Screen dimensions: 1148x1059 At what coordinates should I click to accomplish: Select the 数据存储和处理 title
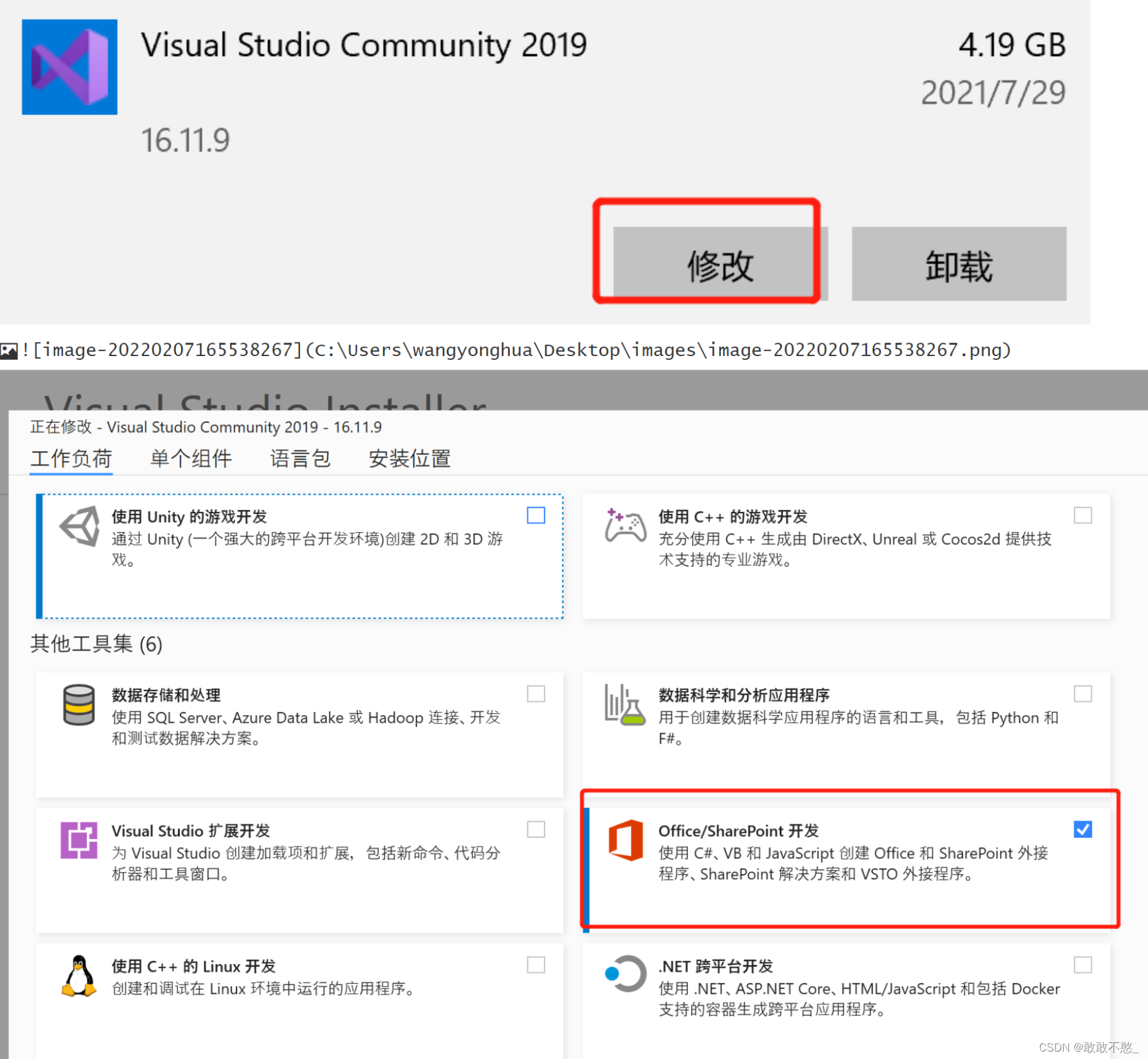(166, 695)
